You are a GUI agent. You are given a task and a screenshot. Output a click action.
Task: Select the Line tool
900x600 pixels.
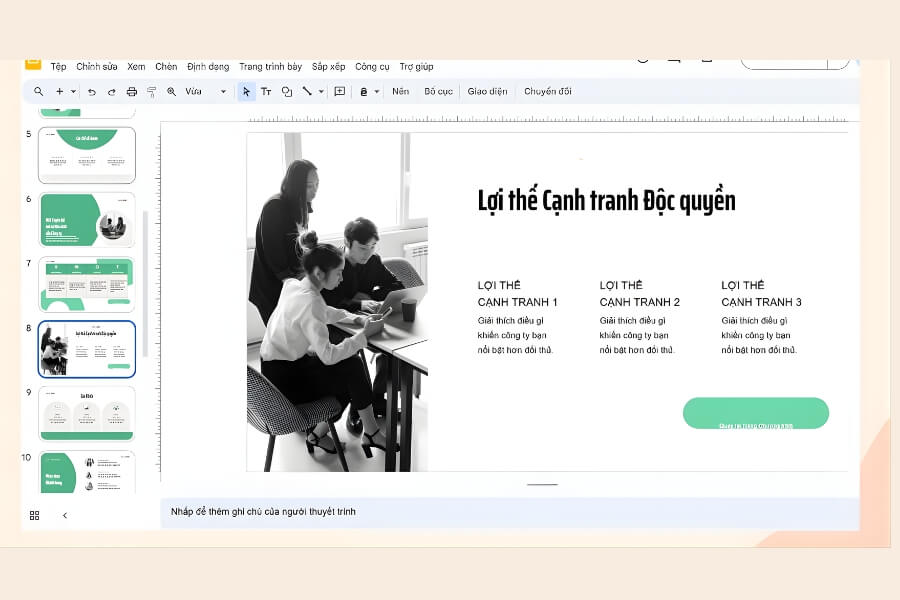(307, 91)
